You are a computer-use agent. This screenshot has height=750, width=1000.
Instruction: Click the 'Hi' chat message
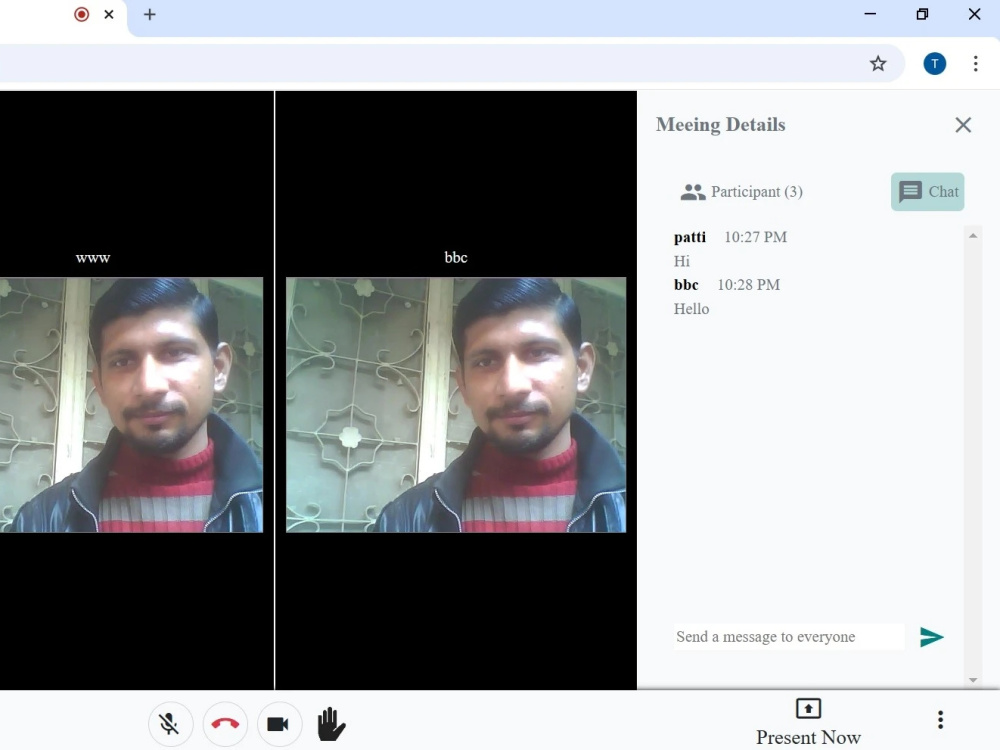click(682, 261)
